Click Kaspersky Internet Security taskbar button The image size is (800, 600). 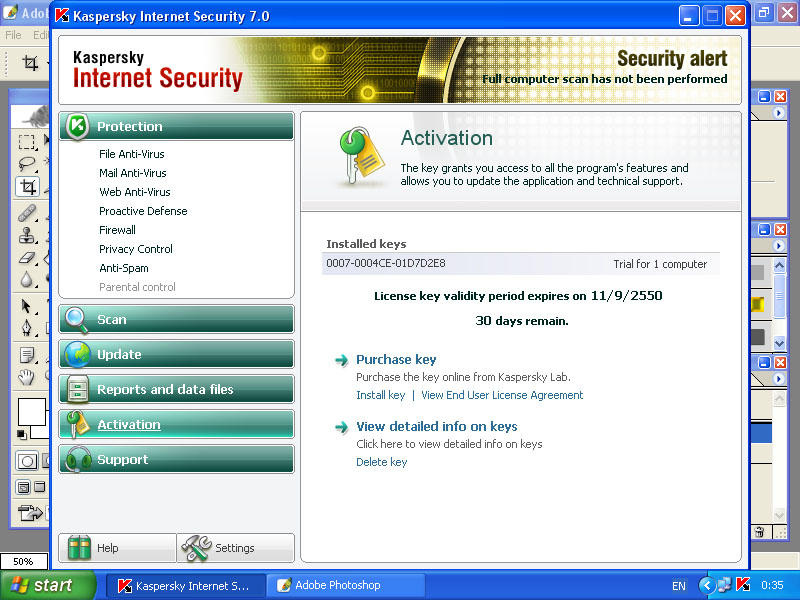point(186,585)
